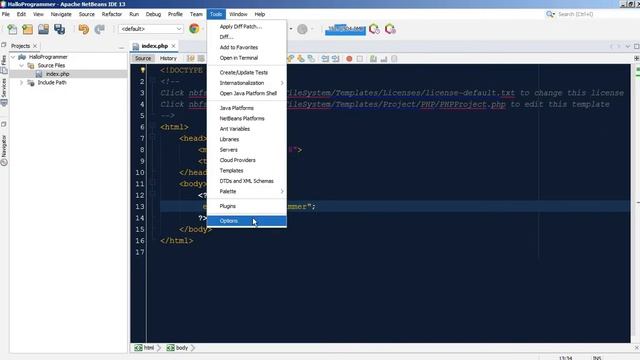Viewport: 640px width, 360px height.
Task: Click the lightbulb hint on line 1
Action: (x=142, y=70)
